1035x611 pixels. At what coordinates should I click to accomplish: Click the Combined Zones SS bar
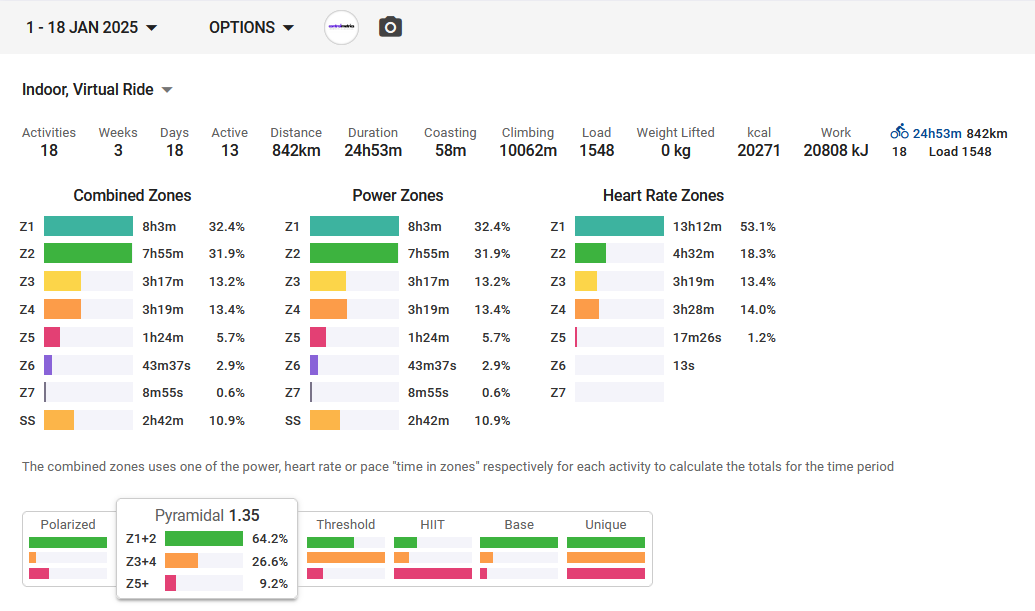point(59,420)
